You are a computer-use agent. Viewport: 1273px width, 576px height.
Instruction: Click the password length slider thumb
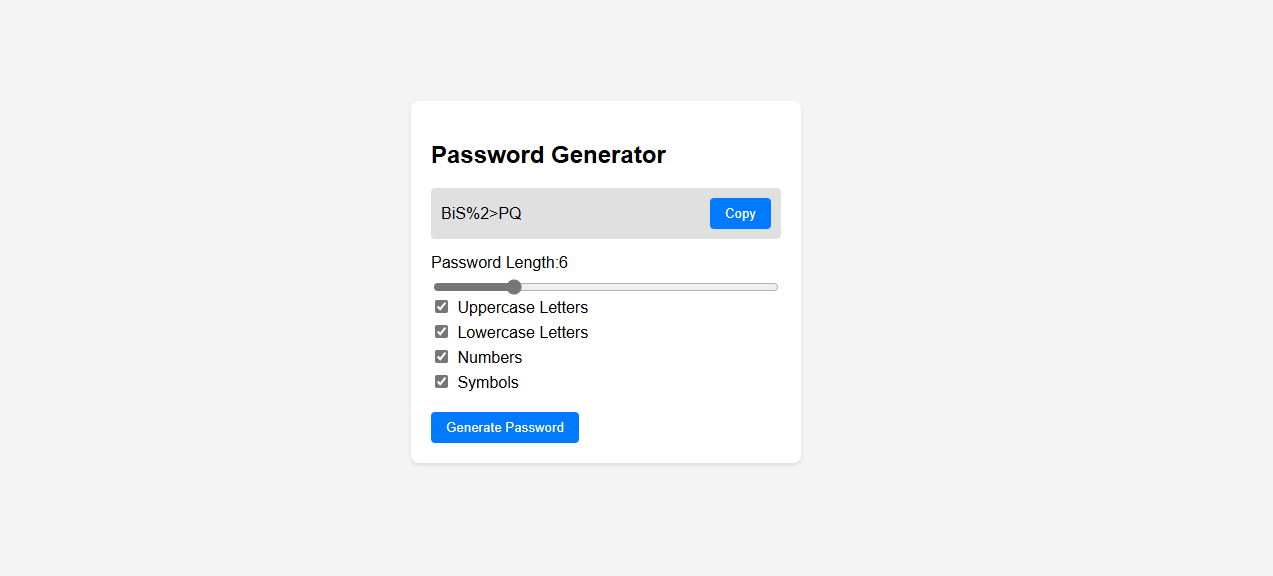(x=514, y=287)
